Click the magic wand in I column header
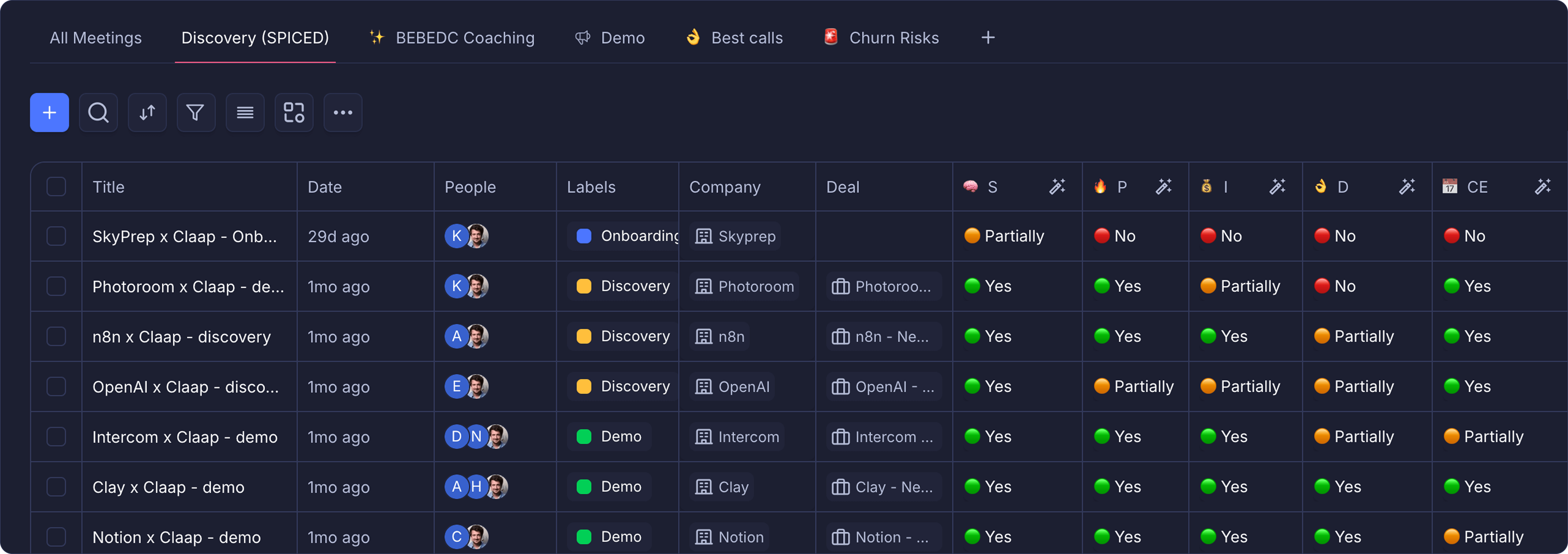 [x=1277, y=187]
